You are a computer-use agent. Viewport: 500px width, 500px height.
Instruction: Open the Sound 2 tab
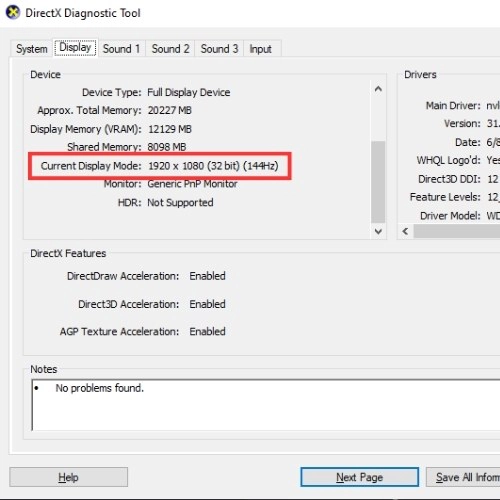tap(170, 49)
